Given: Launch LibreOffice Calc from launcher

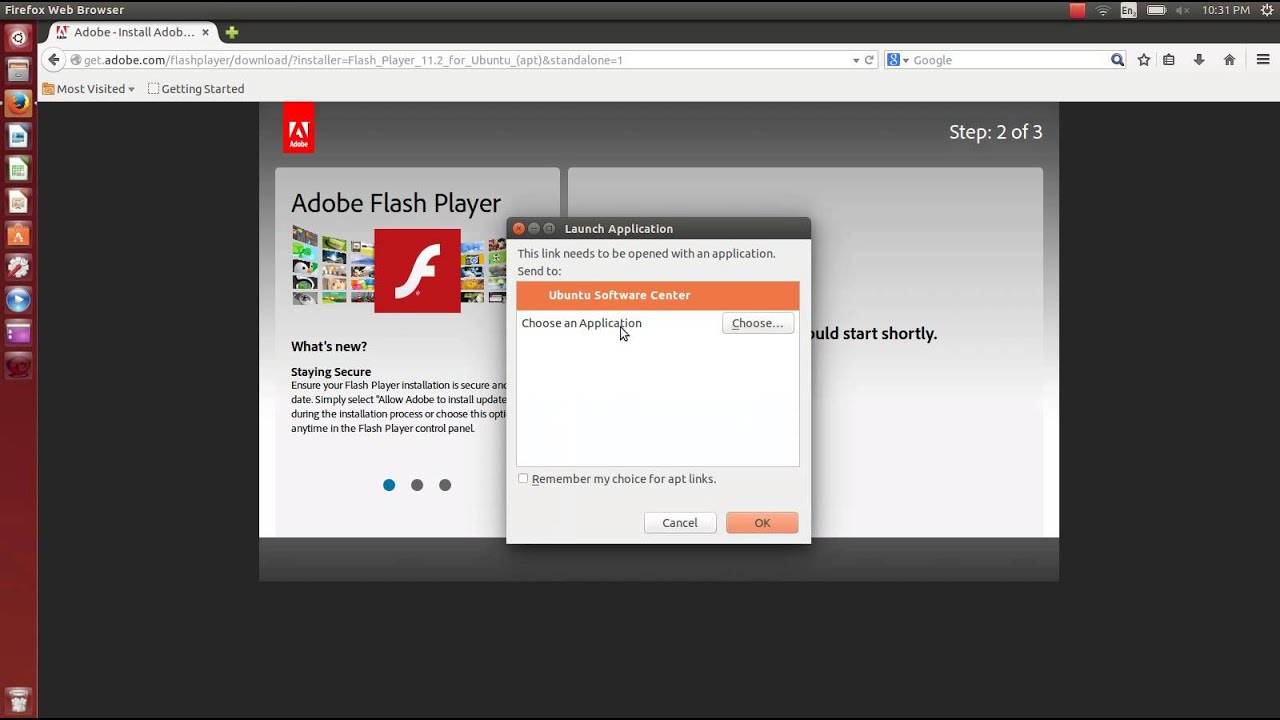Looking at the screenshot, I should click(18, 169).
